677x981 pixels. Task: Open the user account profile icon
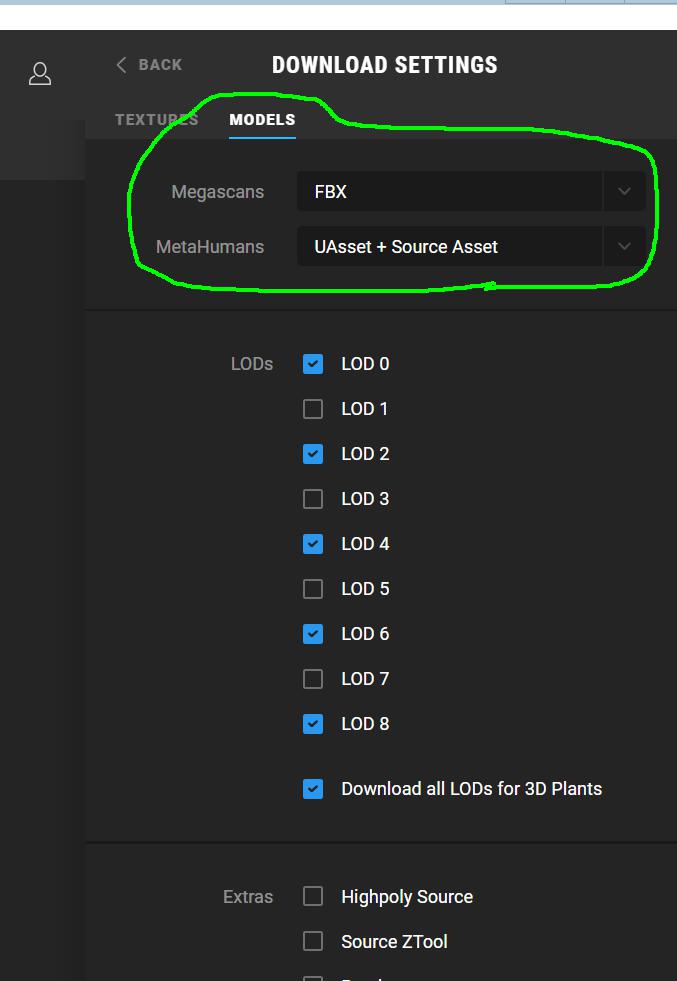40,74
